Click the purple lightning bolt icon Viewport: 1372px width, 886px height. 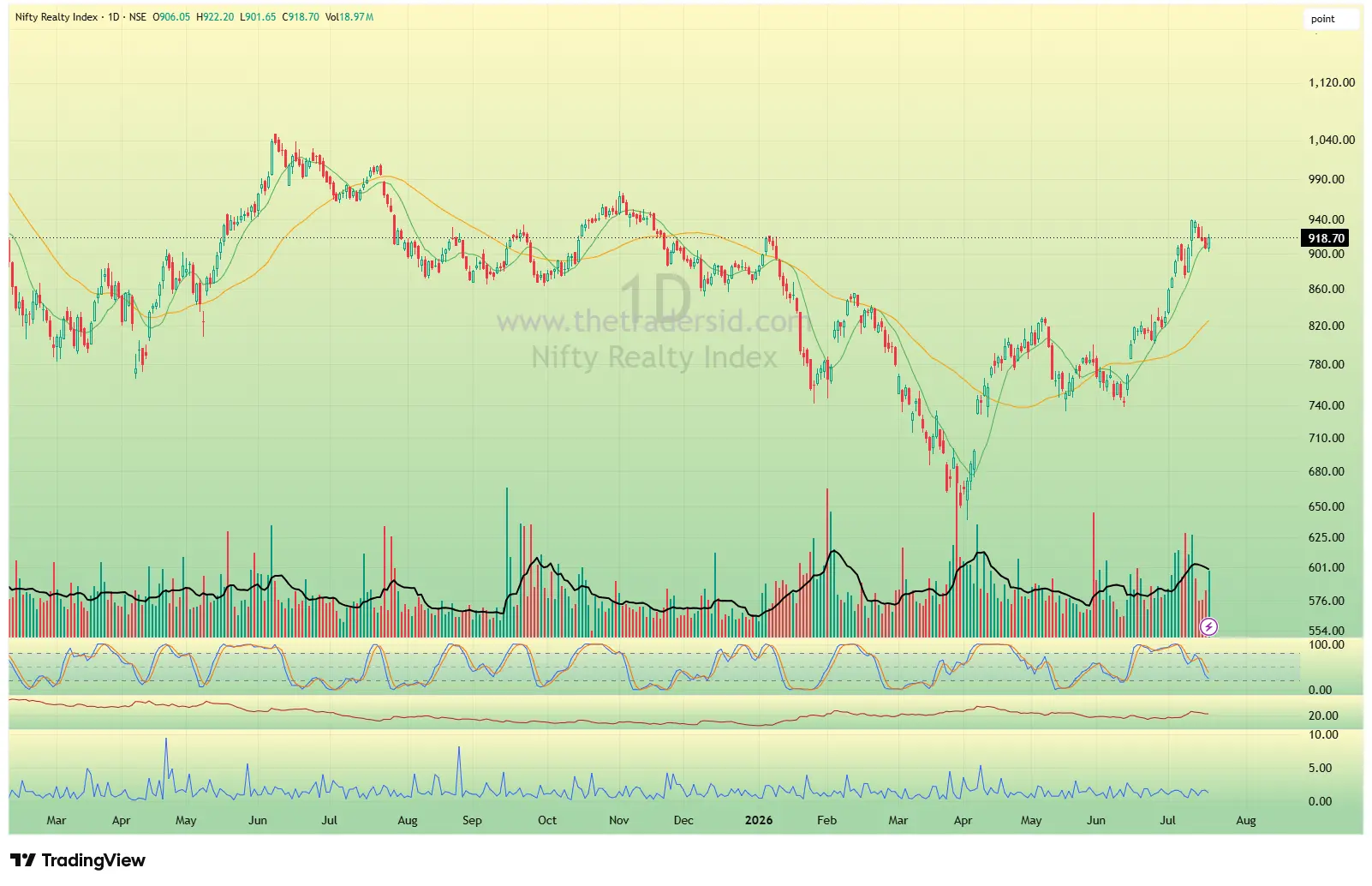(1208, 627)
